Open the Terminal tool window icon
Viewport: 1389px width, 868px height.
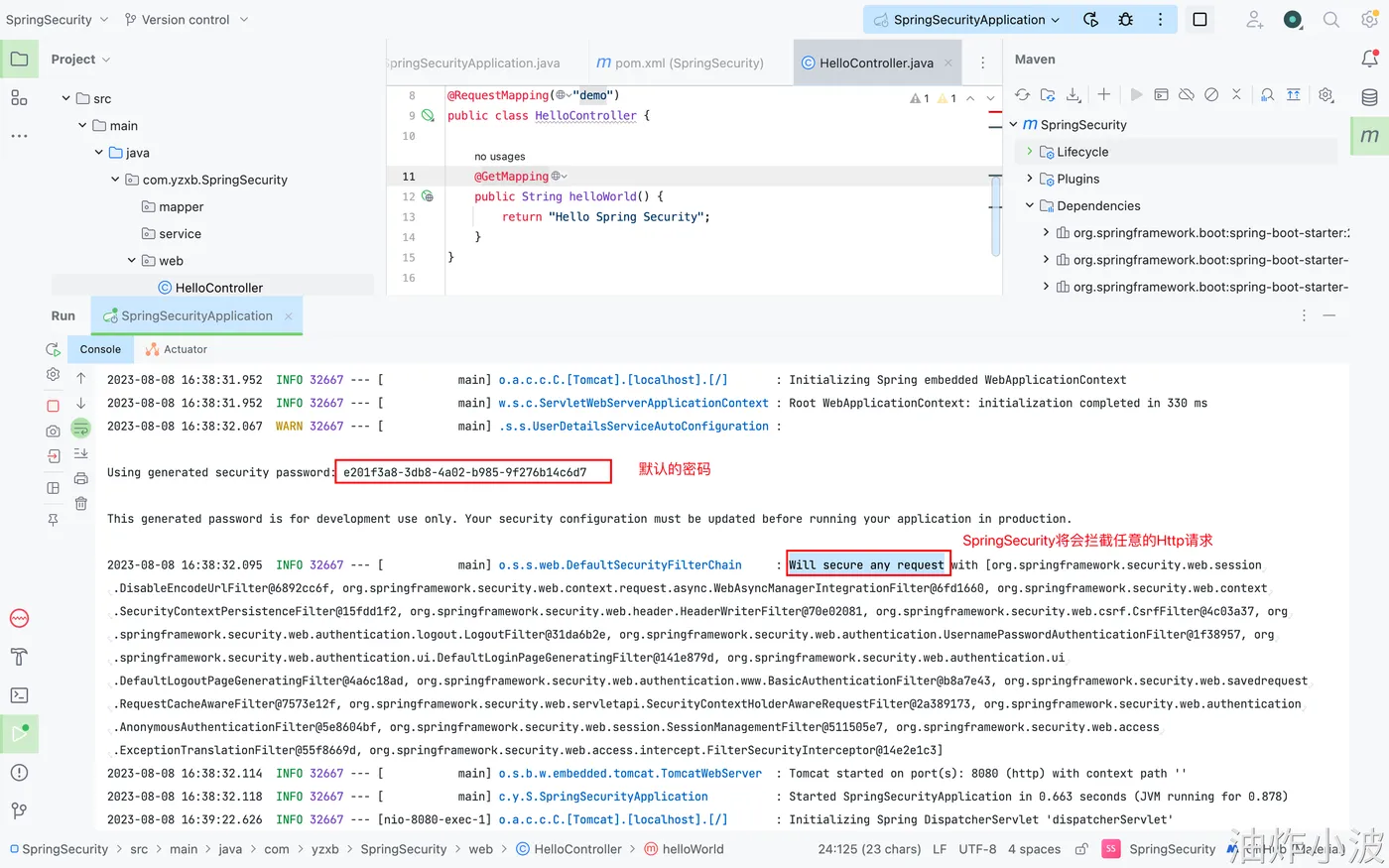19,695
